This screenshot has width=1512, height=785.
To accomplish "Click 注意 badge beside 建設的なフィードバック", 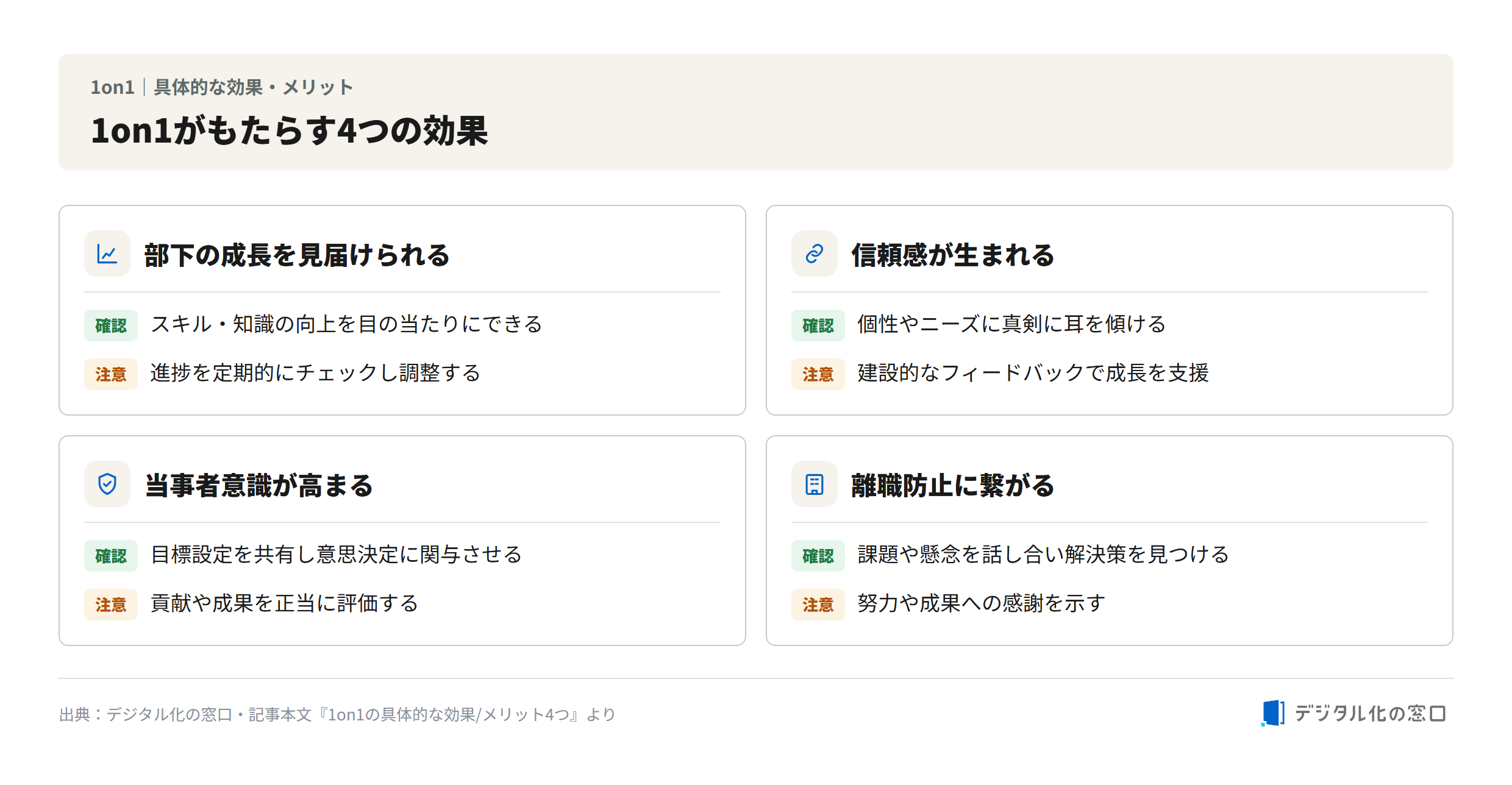I will tap(818, 374).
